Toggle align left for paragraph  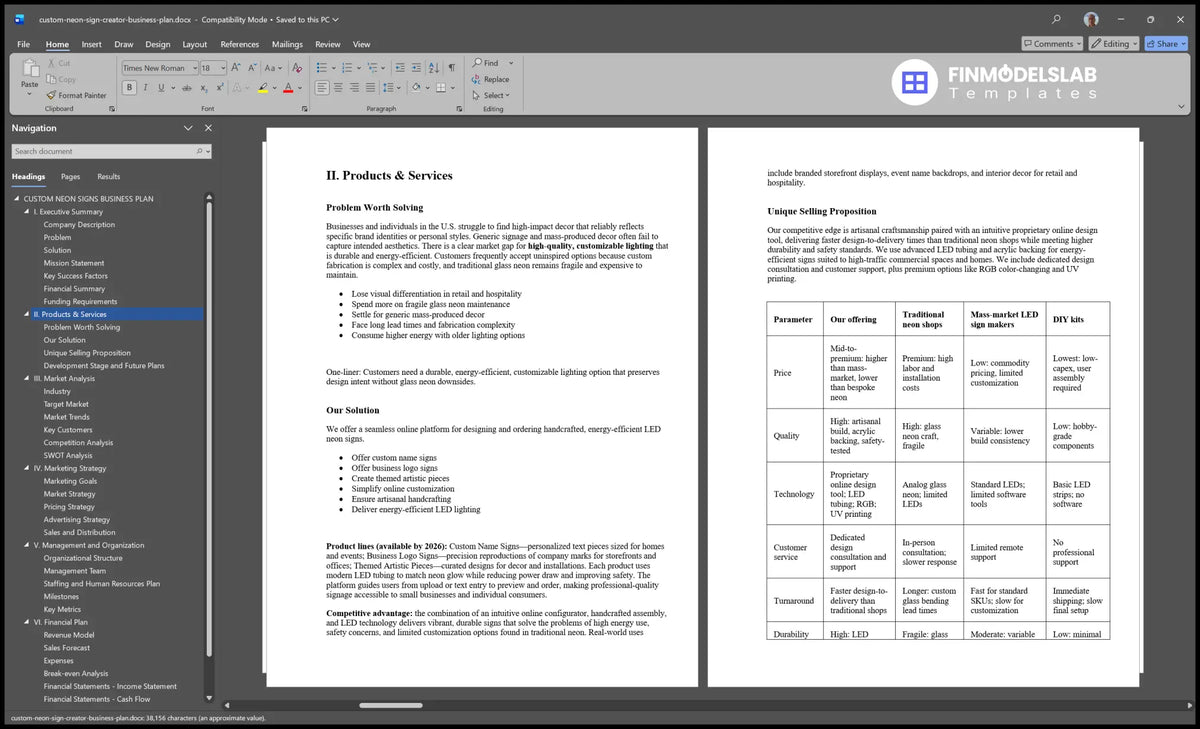click(322, 88)
